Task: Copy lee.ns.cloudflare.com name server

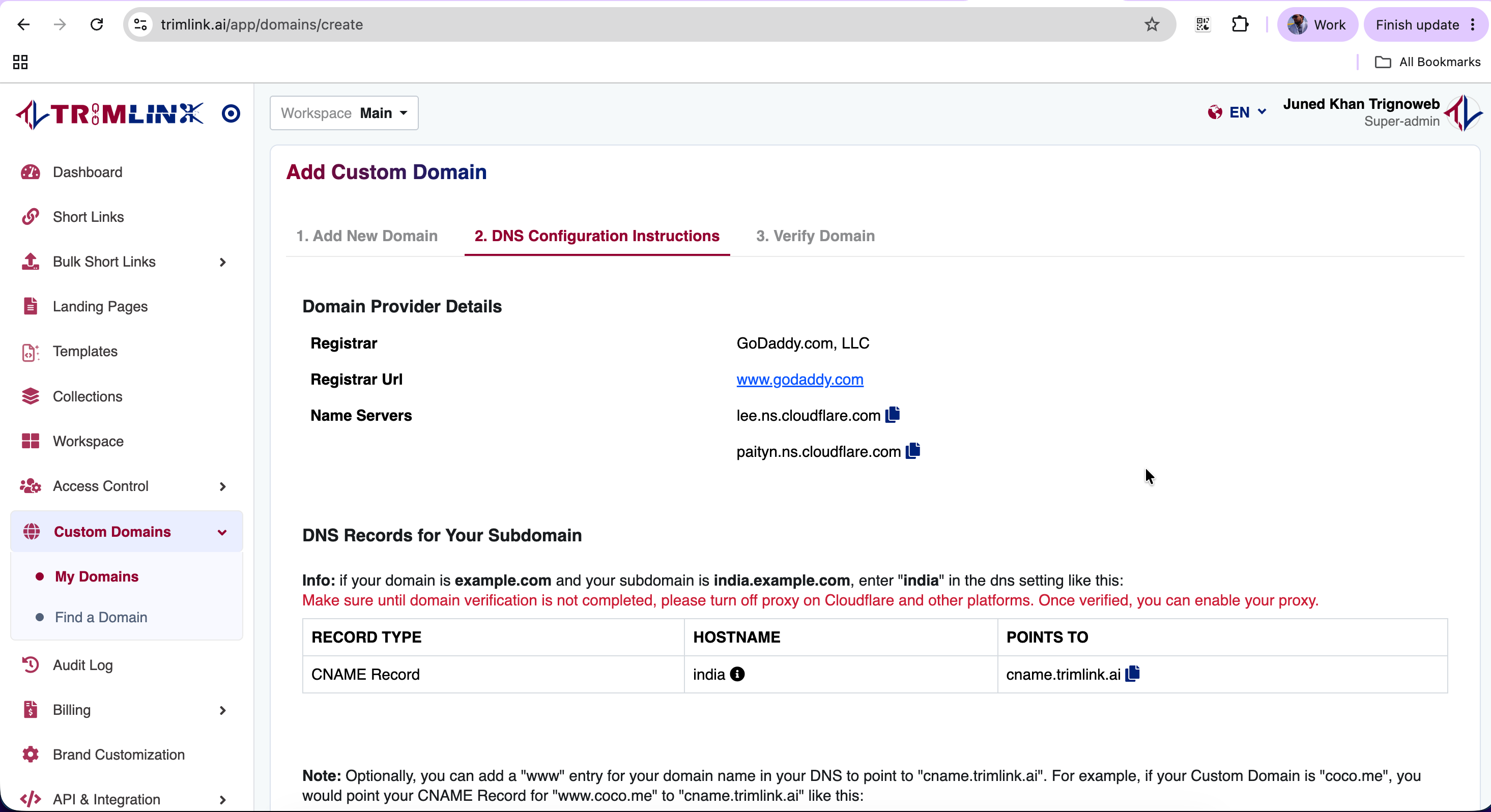Action: [x=893, y=414]
